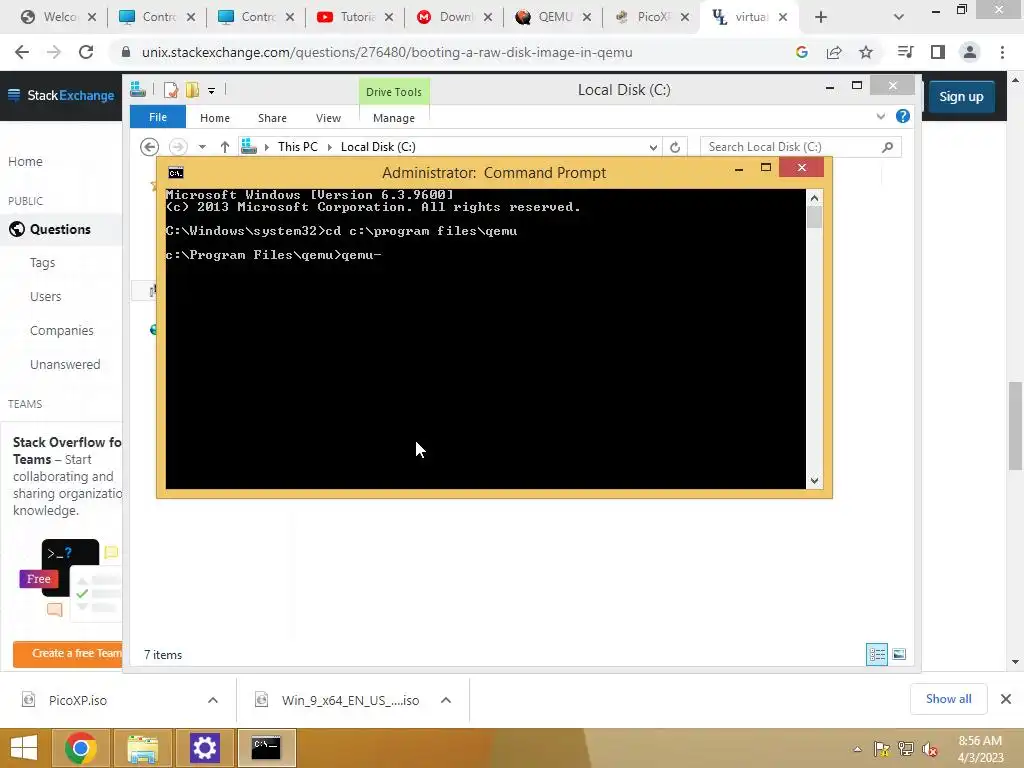
Task: Bookmark this page with the star icon
Action: coord(866,52)
